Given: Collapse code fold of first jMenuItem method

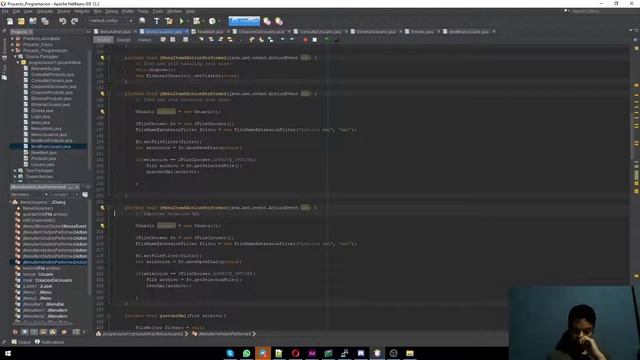Looking at the screenshot, I should click(109, 58).
